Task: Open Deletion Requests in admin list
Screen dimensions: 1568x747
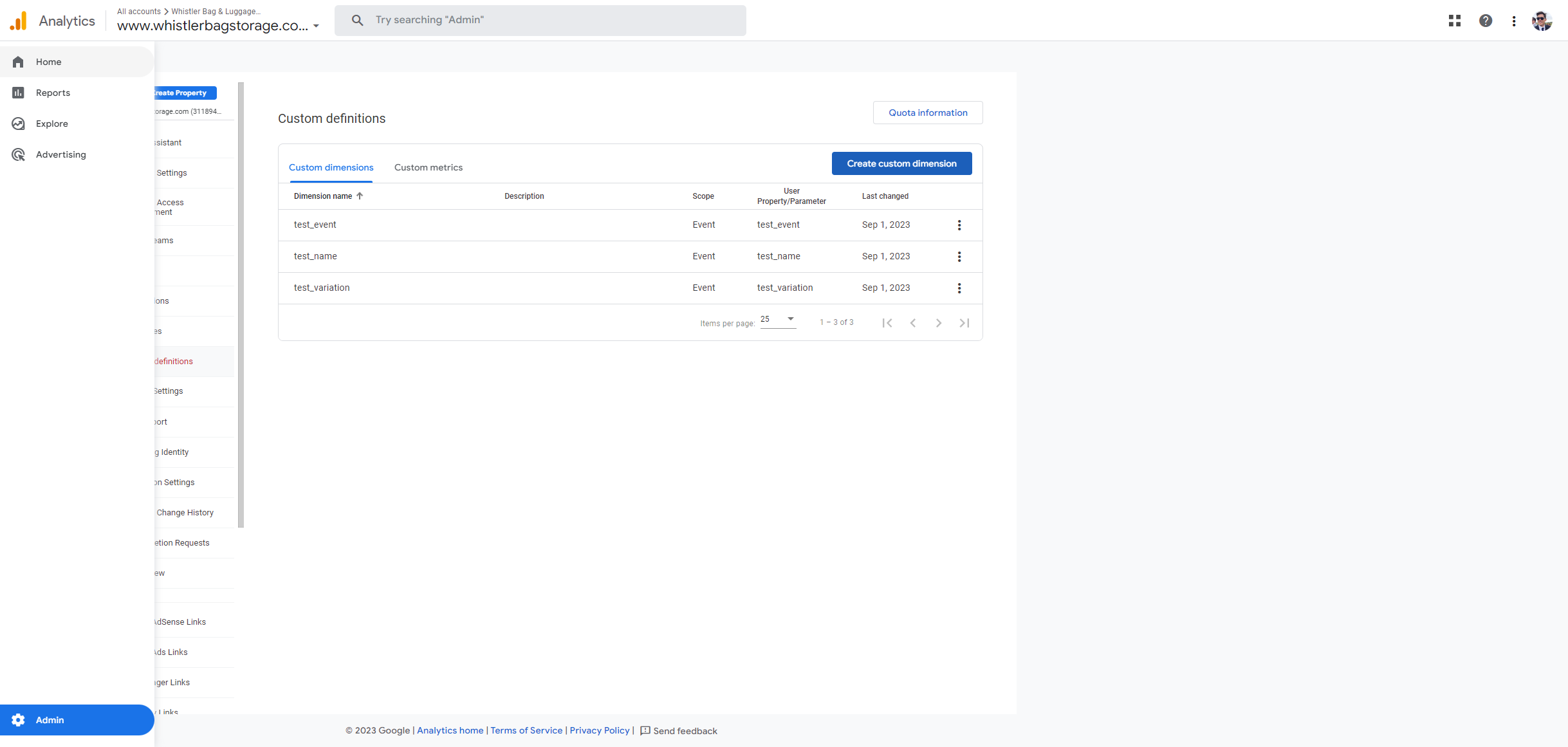Action: (x=182, y=543)
